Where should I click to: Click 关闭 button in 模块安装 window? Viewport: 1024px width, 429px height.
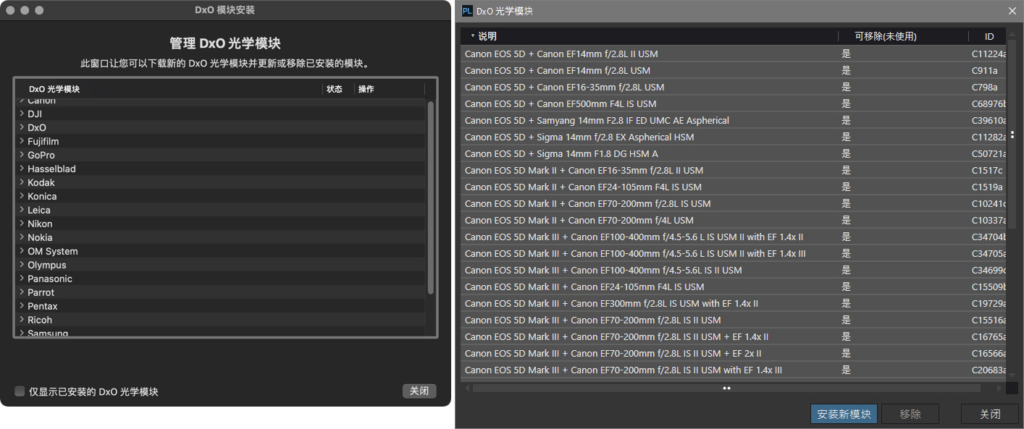419,391
